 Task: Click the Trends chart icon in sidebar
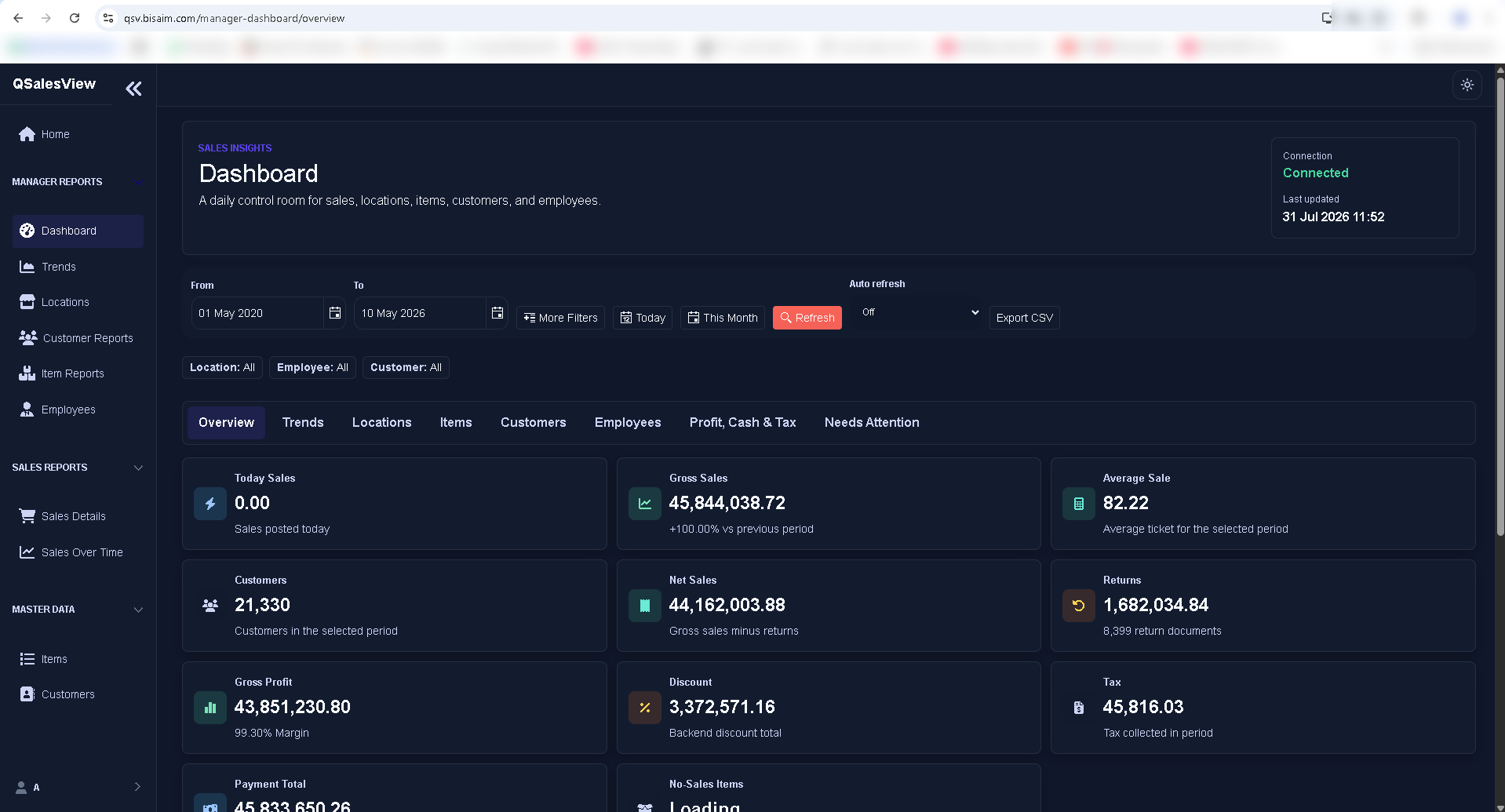(x=27, y=267)
